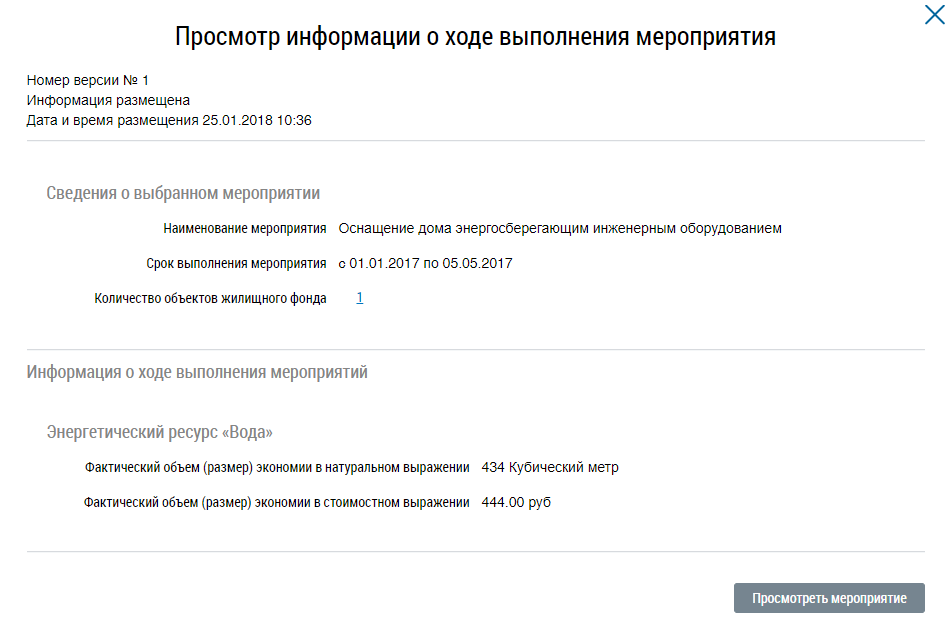Click the Наименование мероприятия field label
The height and width of the screenshot is (623, 950).
245,228
